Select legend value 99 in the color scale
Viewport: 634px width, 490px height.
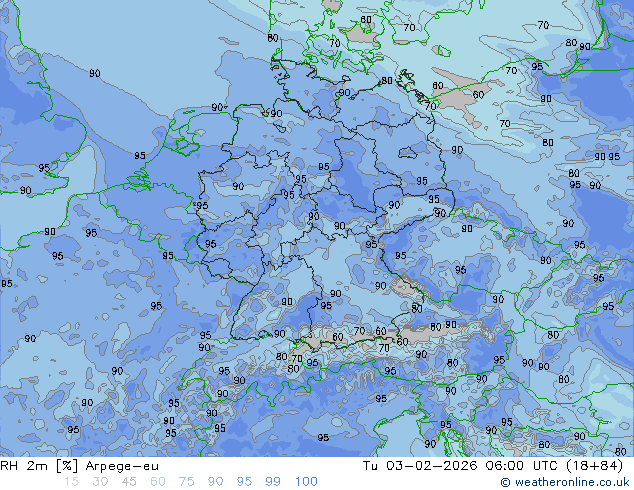pos(273,482)
